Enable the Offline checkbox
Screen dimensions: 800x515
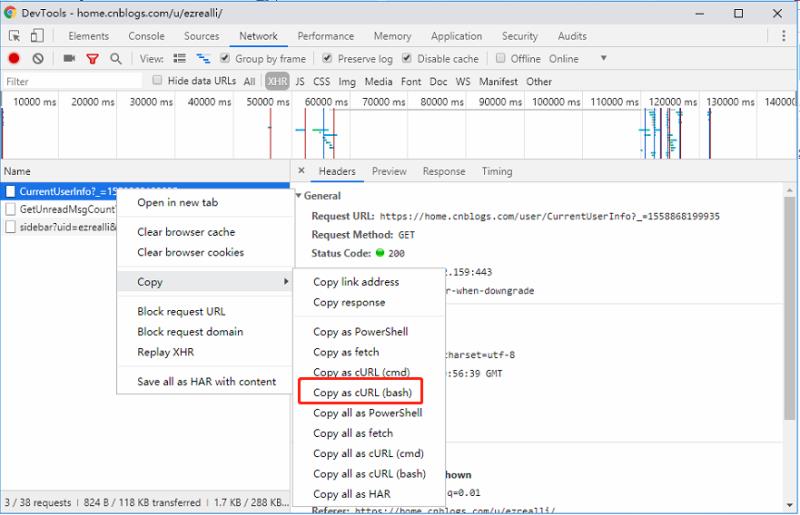pos(501,59)
